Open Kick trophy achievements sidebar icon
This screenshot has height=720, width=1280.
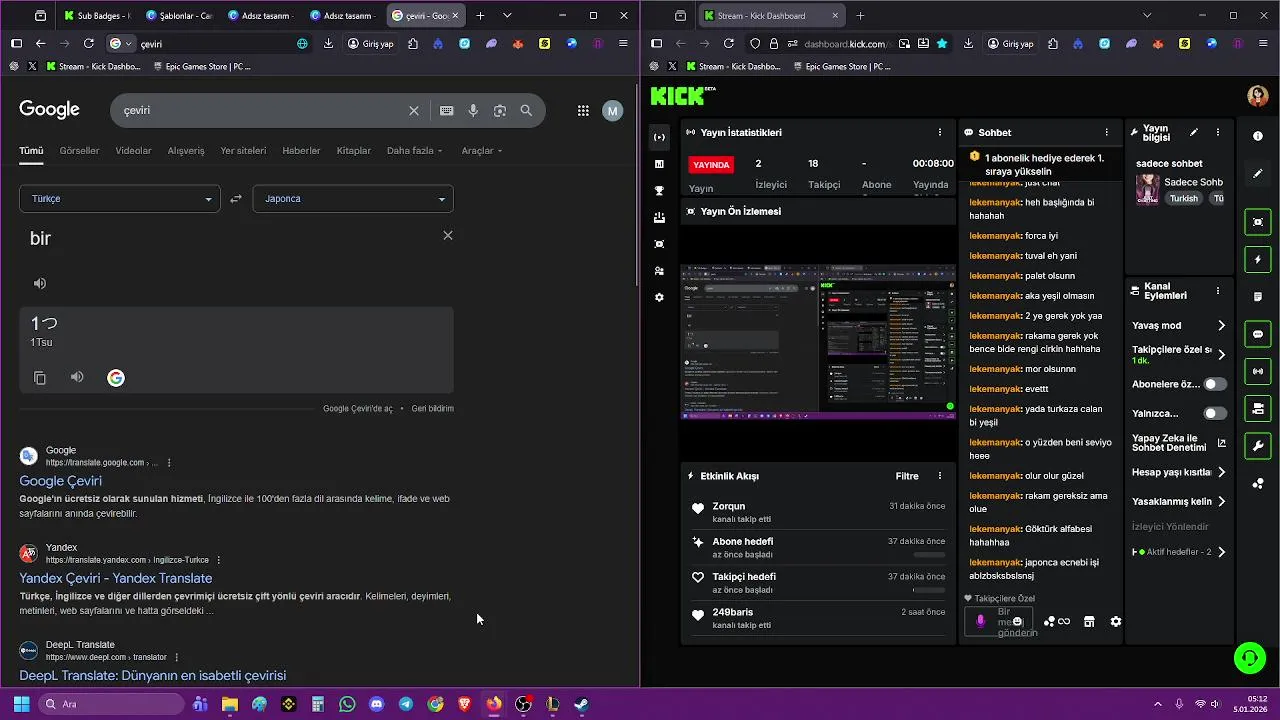click(x=659, y=191)
